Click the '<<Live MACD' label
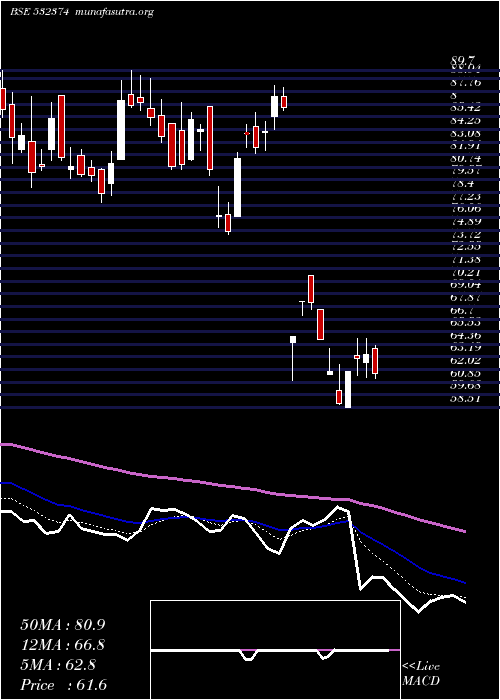This screenshot has height=700, width=500. (x=421, y=674)
